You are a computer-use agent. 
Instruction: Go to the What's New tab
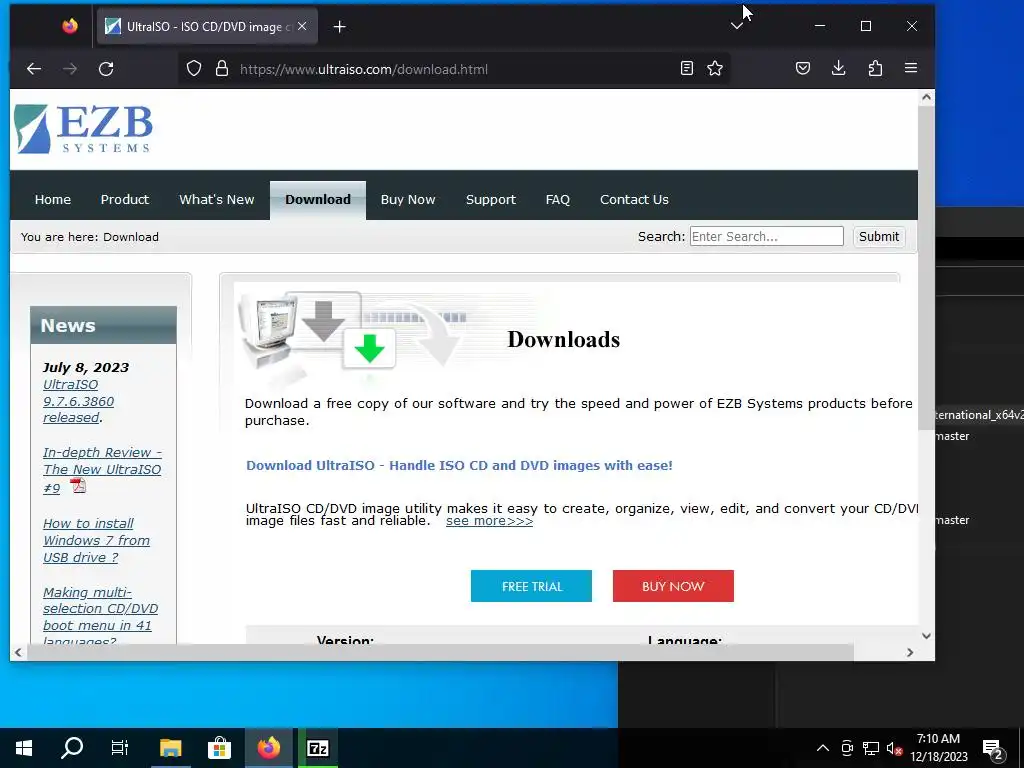point(217,200)
